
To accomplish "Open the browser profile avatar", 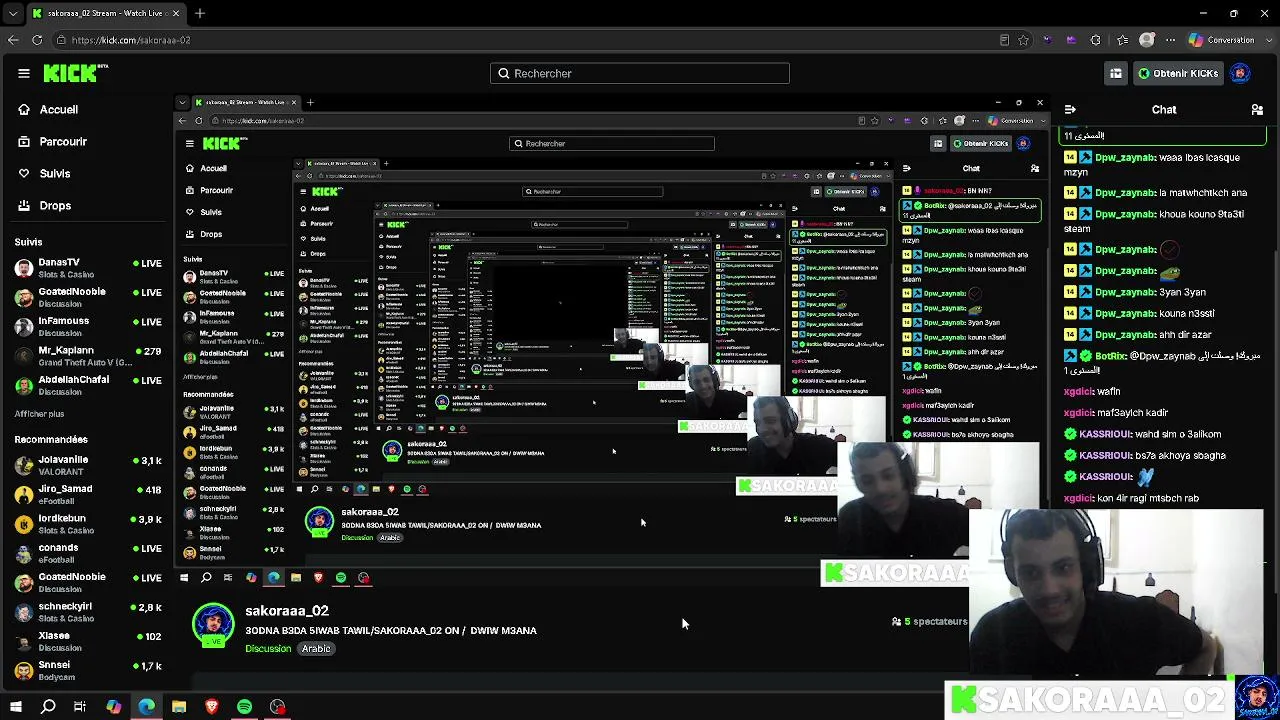I will coord(1147,40).
